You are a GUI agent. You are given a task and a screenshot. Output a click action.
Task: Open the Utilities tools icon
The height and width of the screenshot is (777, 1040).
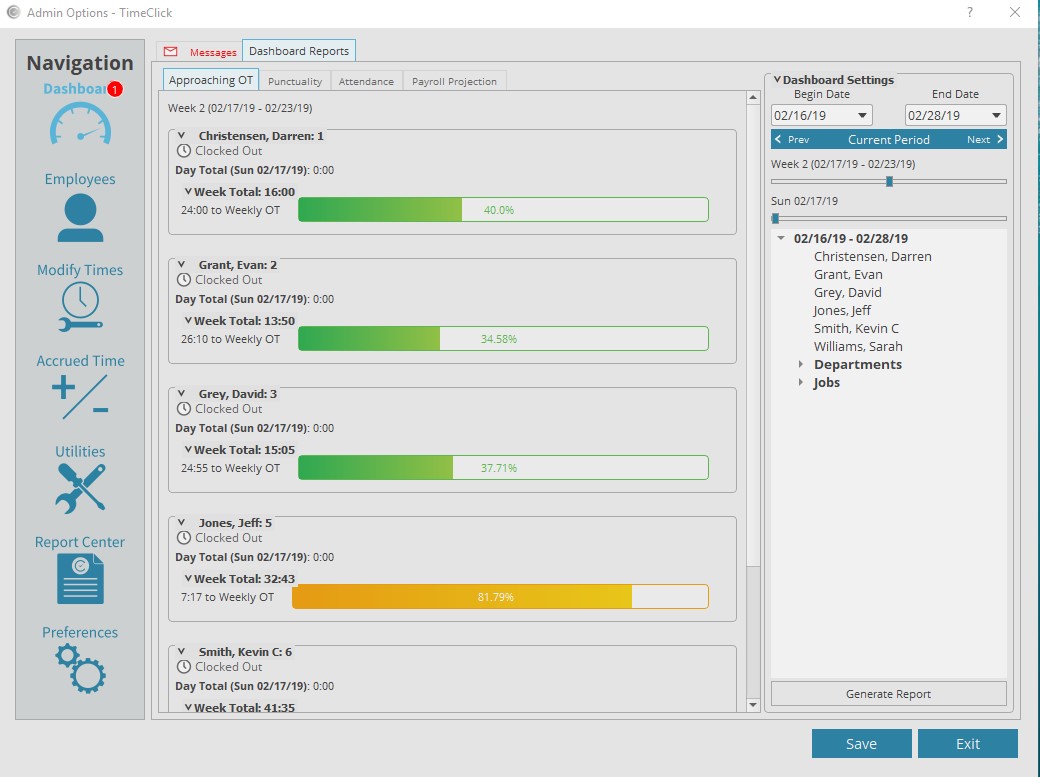coord(80,488)
